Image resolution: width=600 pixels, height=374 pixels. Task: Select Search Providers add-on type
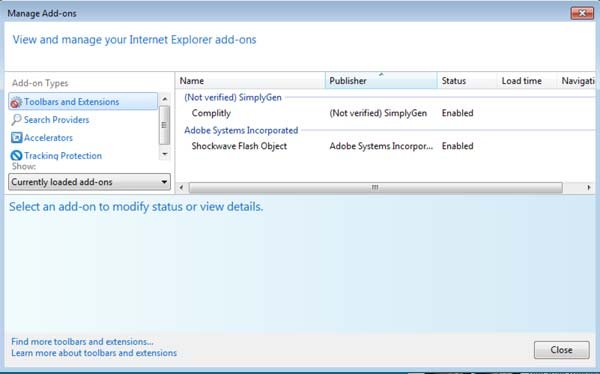pyautogui.click(x=56, y=120)
